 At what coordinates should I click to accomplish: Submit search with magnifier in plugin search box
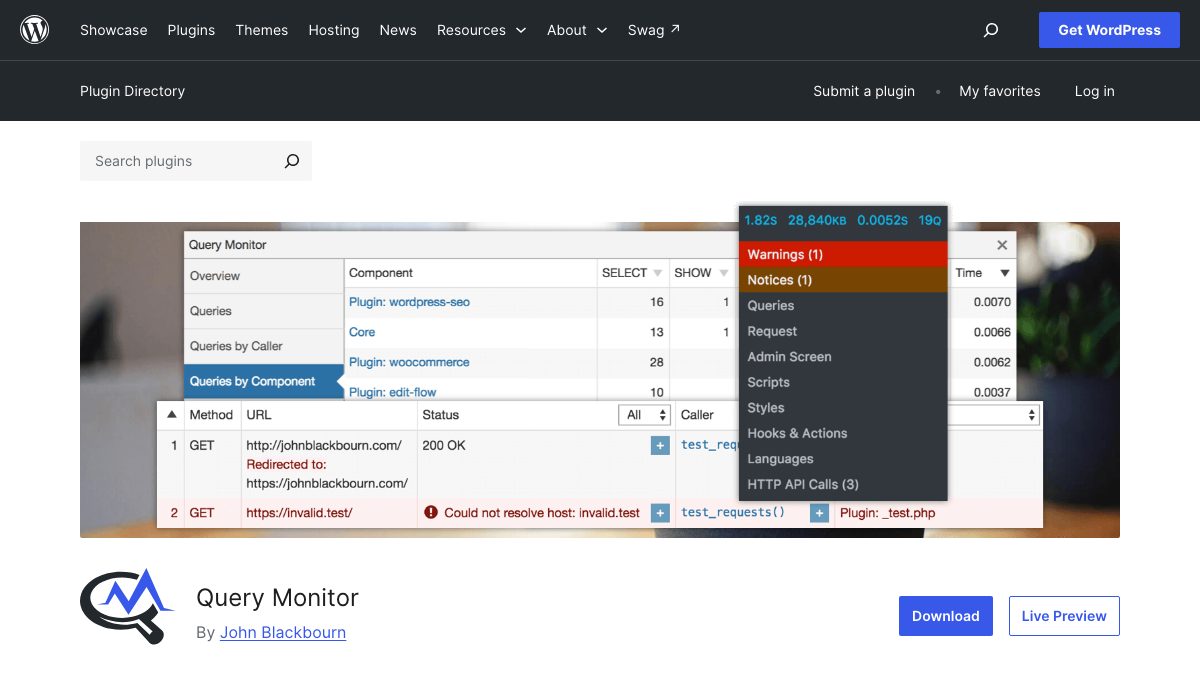[x=292, y=161]
